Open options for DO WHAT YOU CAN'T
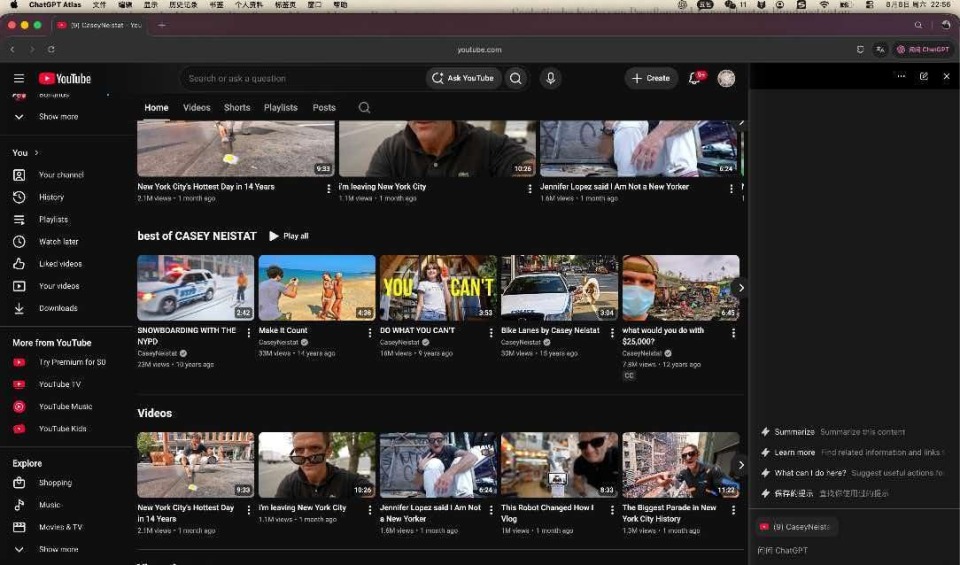The height and width of the screenshot is (565, 960). coord(491,333)
